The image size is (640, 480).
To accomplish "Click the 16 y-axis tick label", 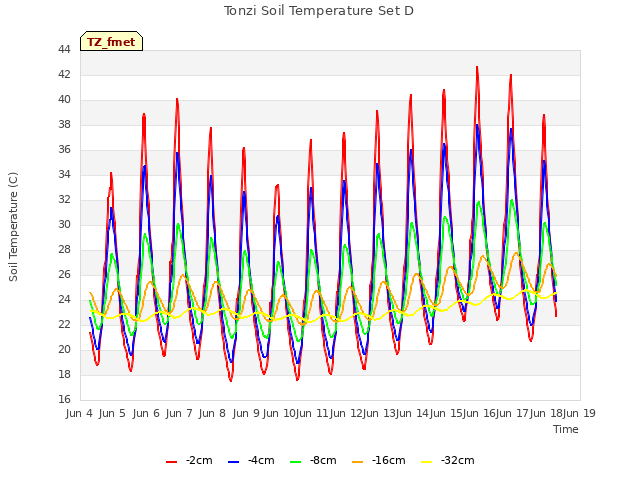I will coord(64,399).
